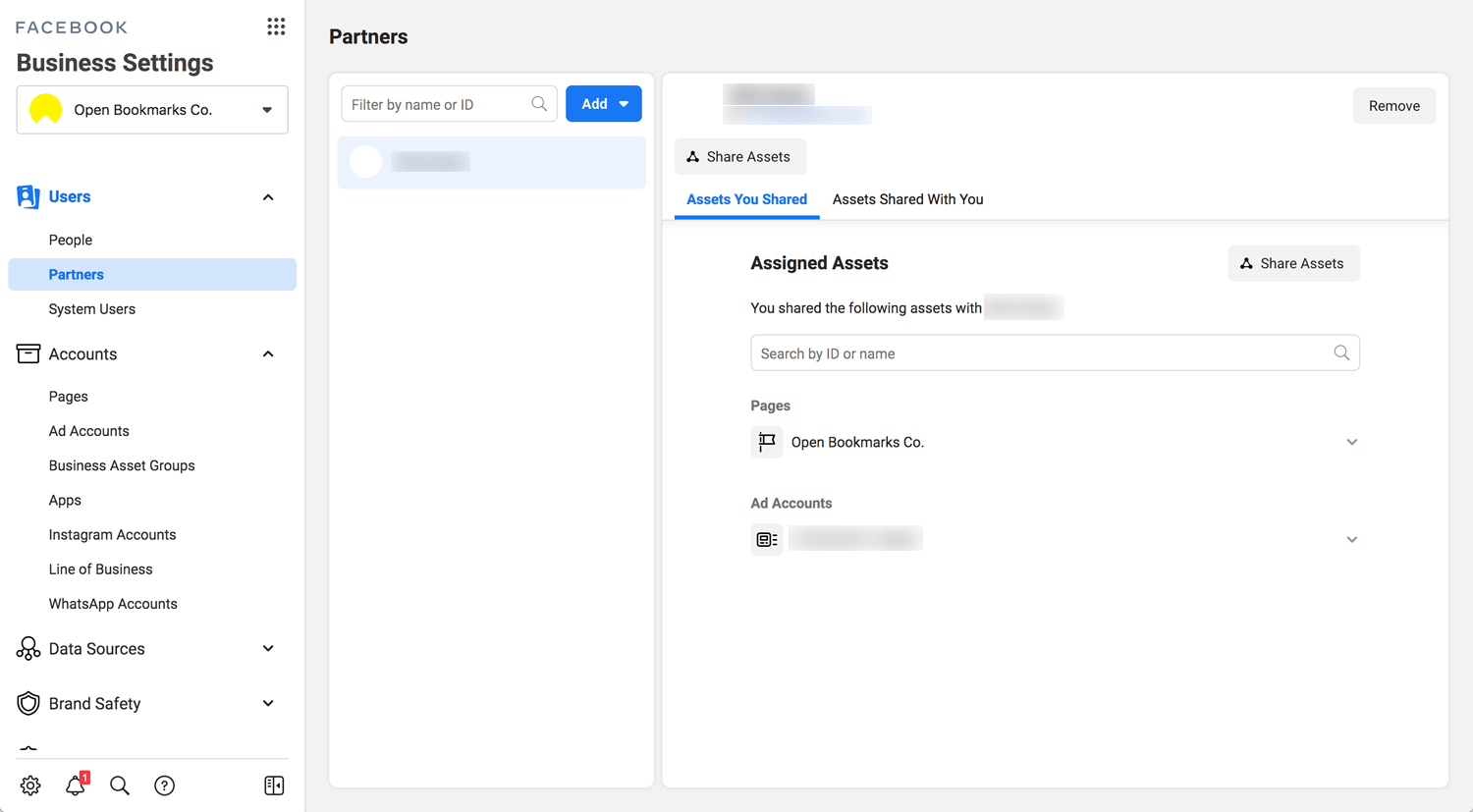Switch to Assets Shared With You tab
The width and height of the screenshot is (1473, 812).
point(907,199)
